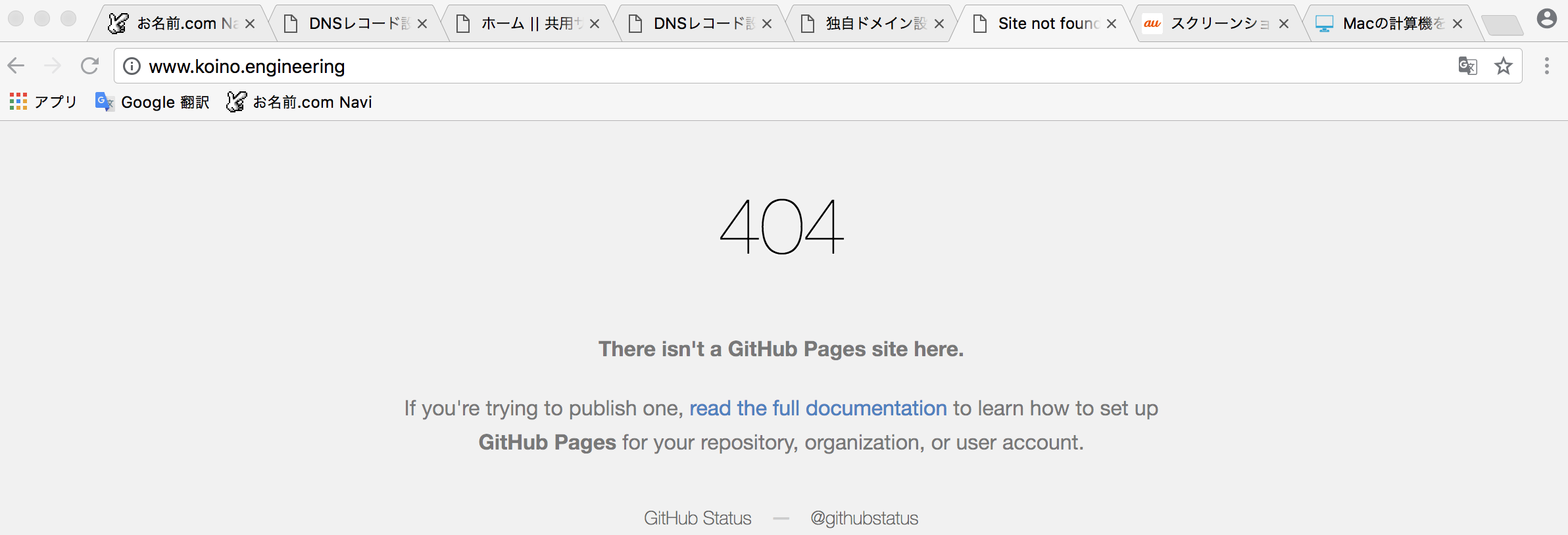
Task: Click the forward navigation arrow
Action: coord(53,66)
